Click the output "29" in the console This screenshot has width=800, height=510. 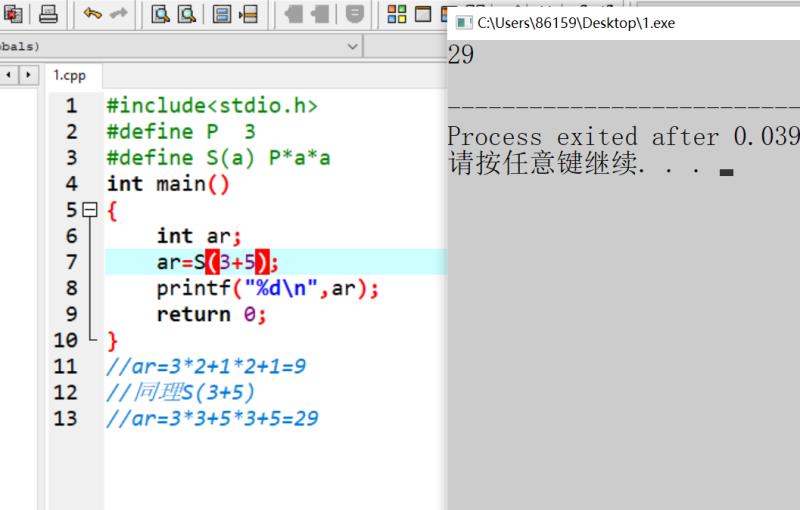pos(461,55)
